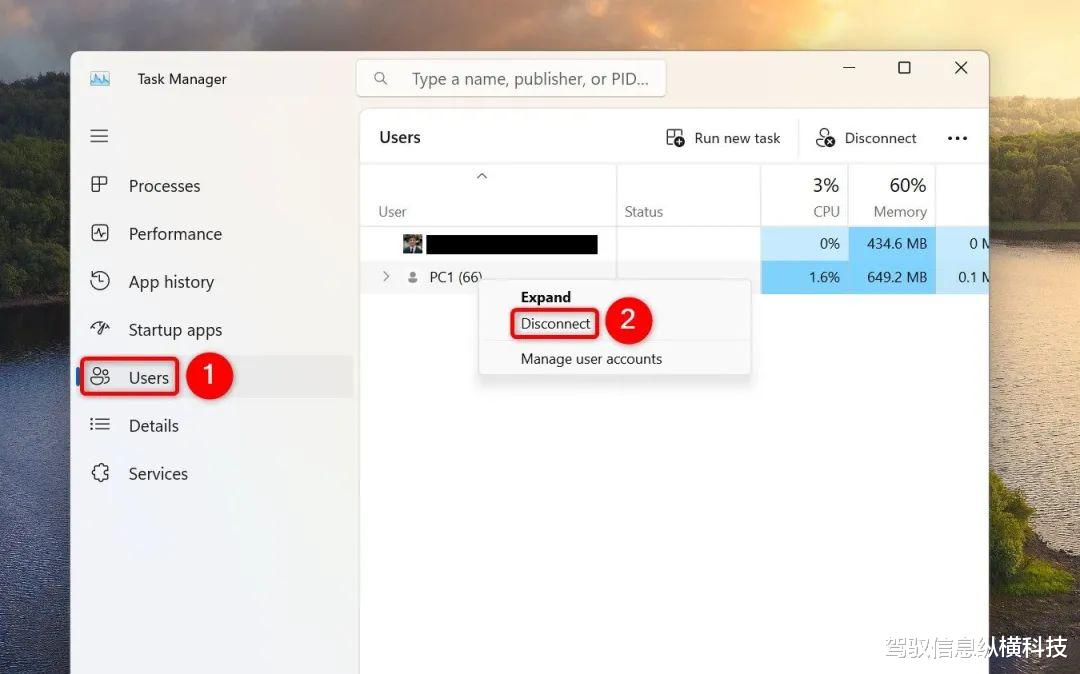Open the Details page
1080x674 pixels.
[x=154, y=426]
